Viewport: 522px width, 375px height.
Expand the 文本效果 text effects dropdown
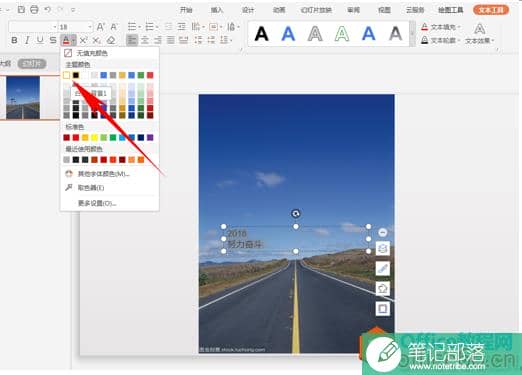click(479, 40)
